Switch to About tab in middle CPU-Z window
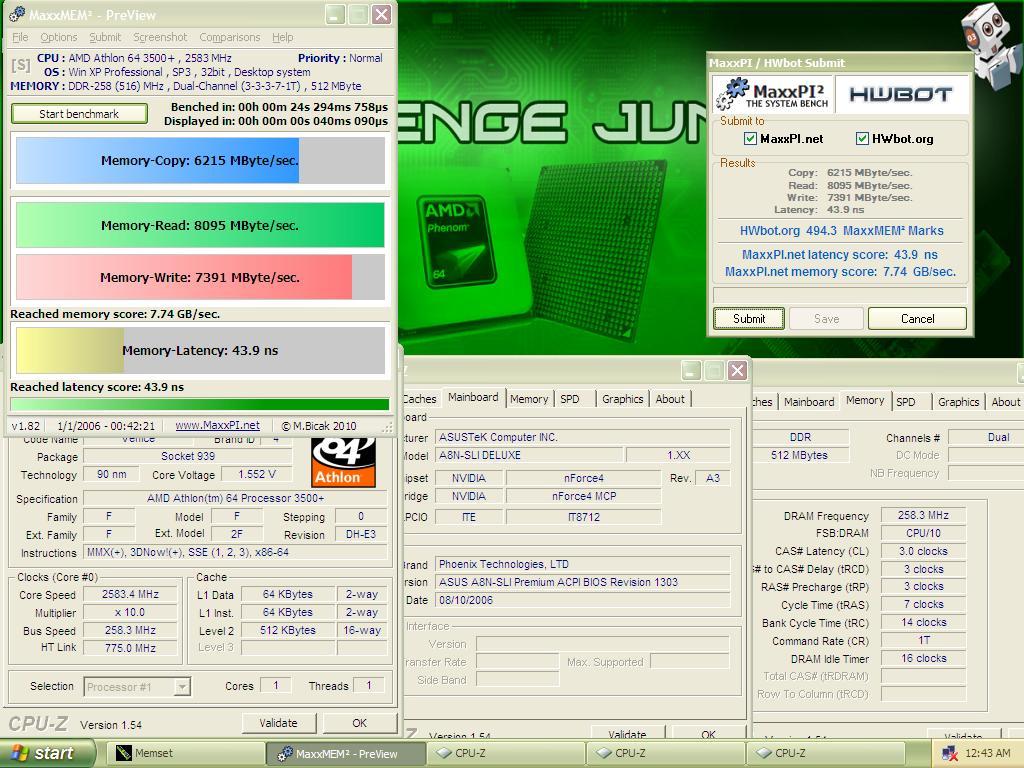 [670, 399]
